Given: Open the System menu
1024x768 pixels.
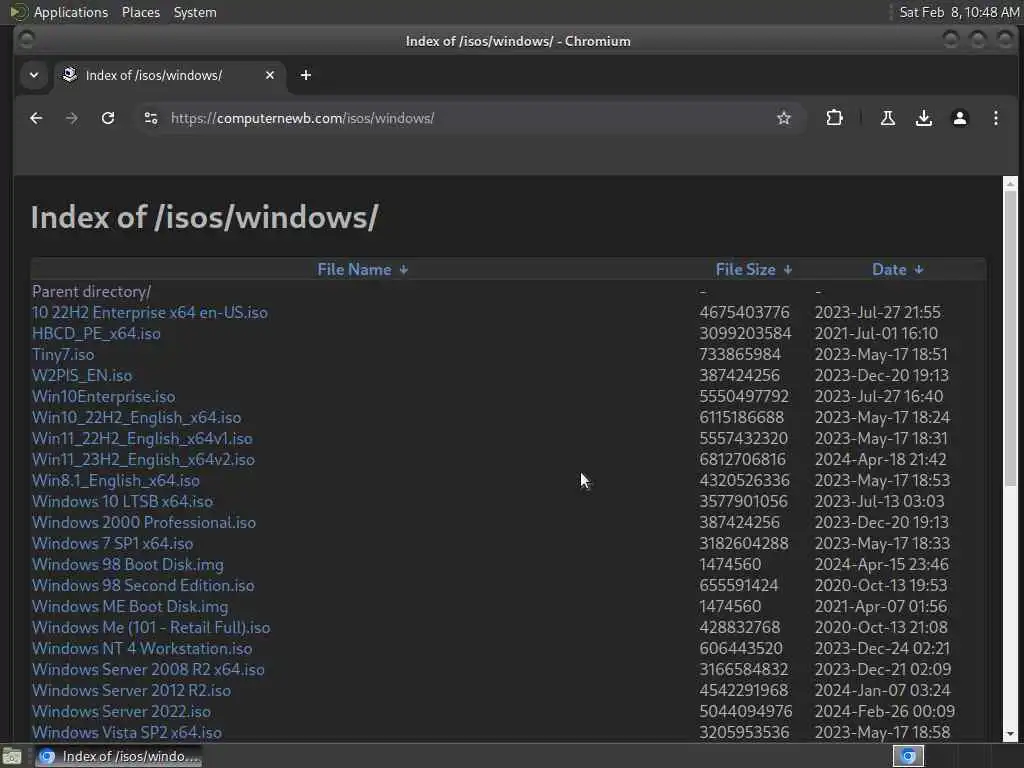Looking at the screenshot, I should pos(195,12).
